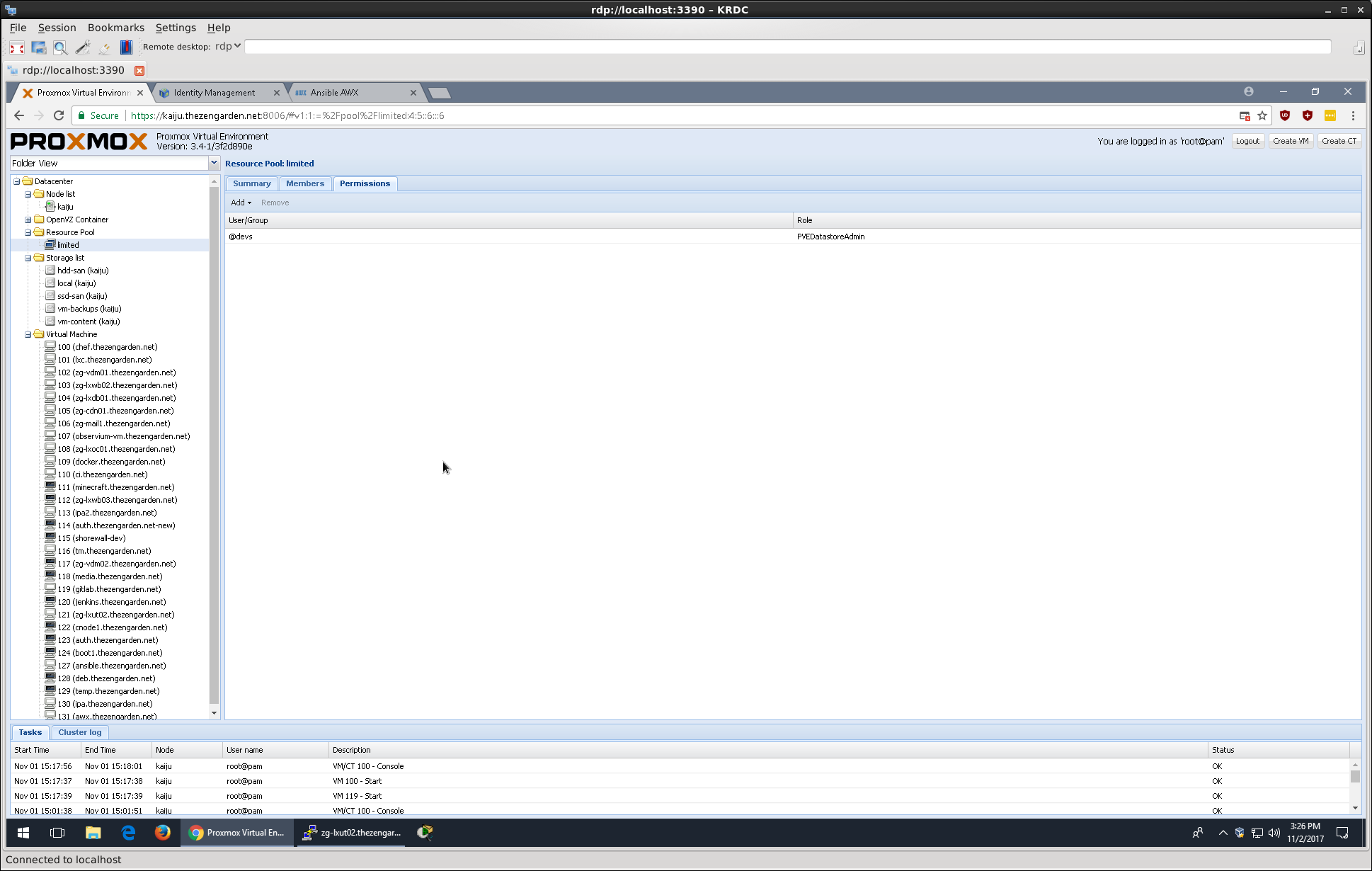Open File Explorer from taskbar

(x=93, y=833)
